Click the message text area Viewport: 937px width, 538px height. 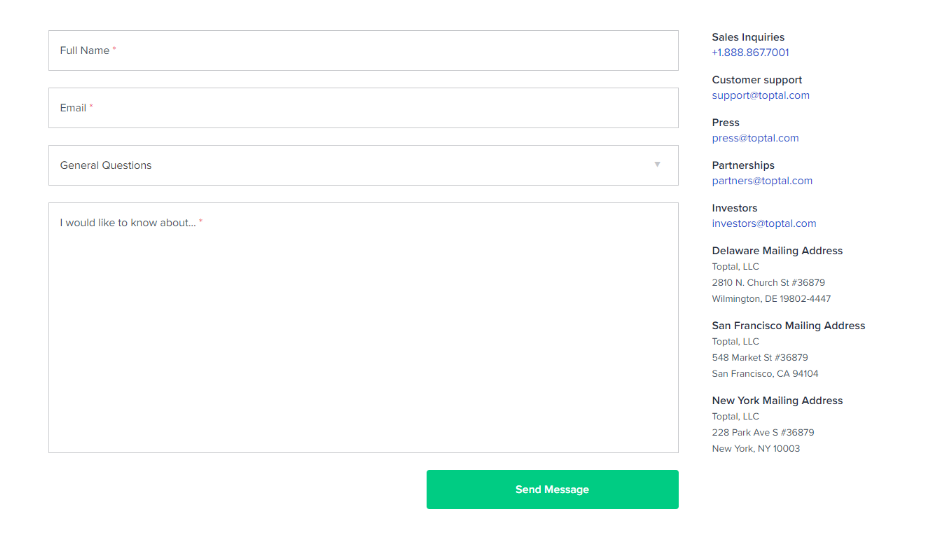tap(363, 327)
